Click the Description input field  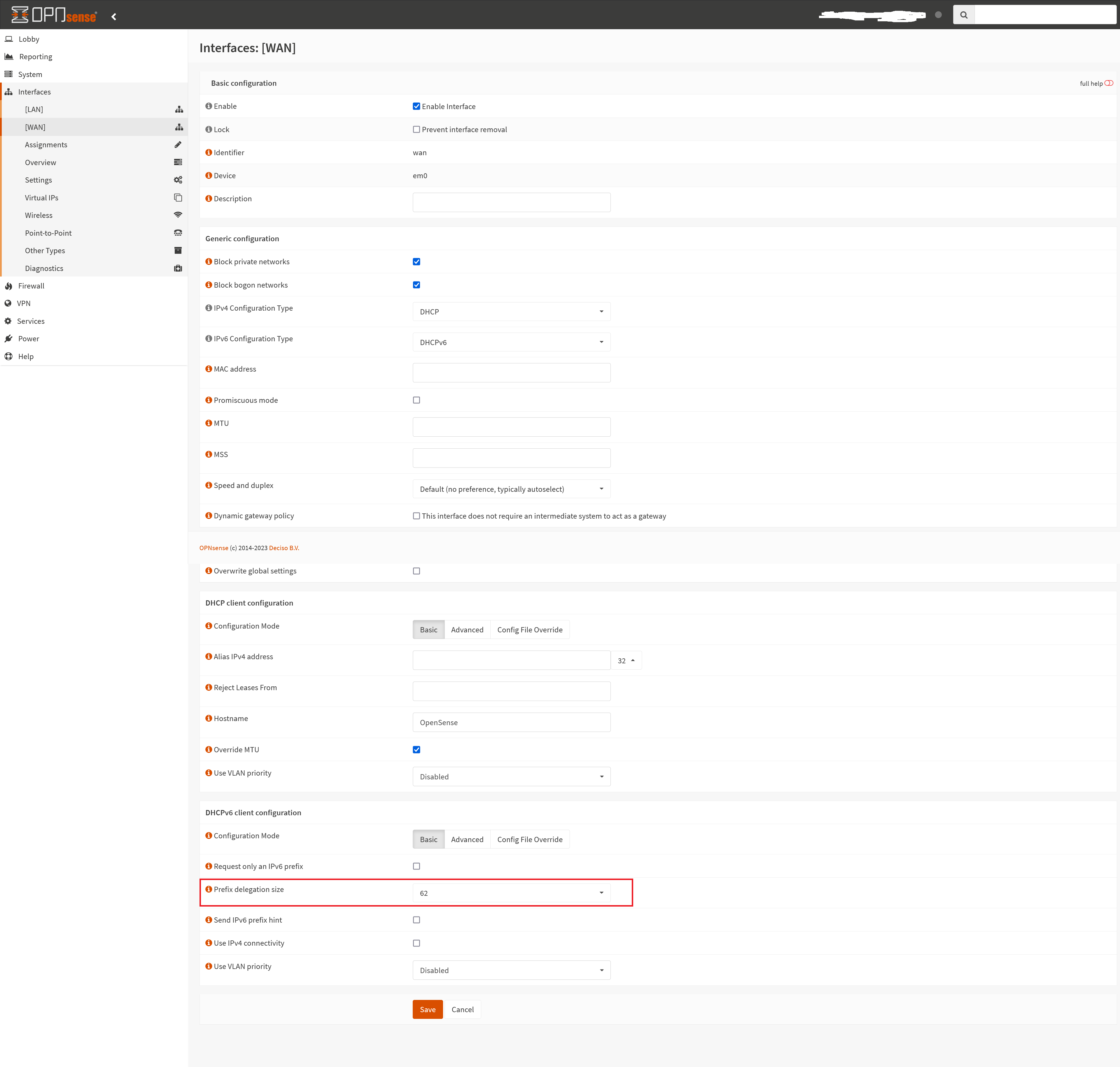click(511, 202)
